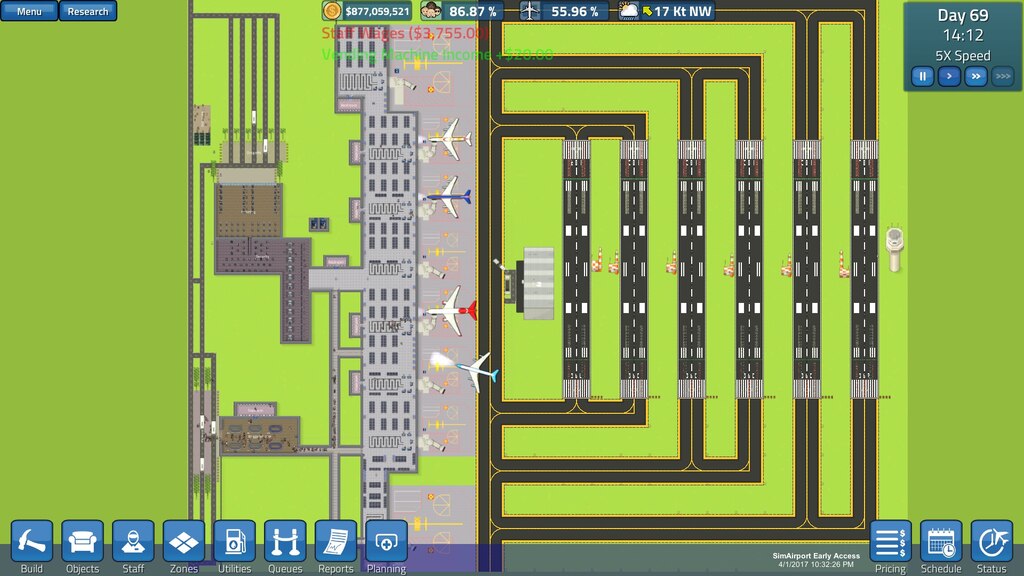Open the Build hammer tool
The image size is (1024, 576).
coord(32,541)
